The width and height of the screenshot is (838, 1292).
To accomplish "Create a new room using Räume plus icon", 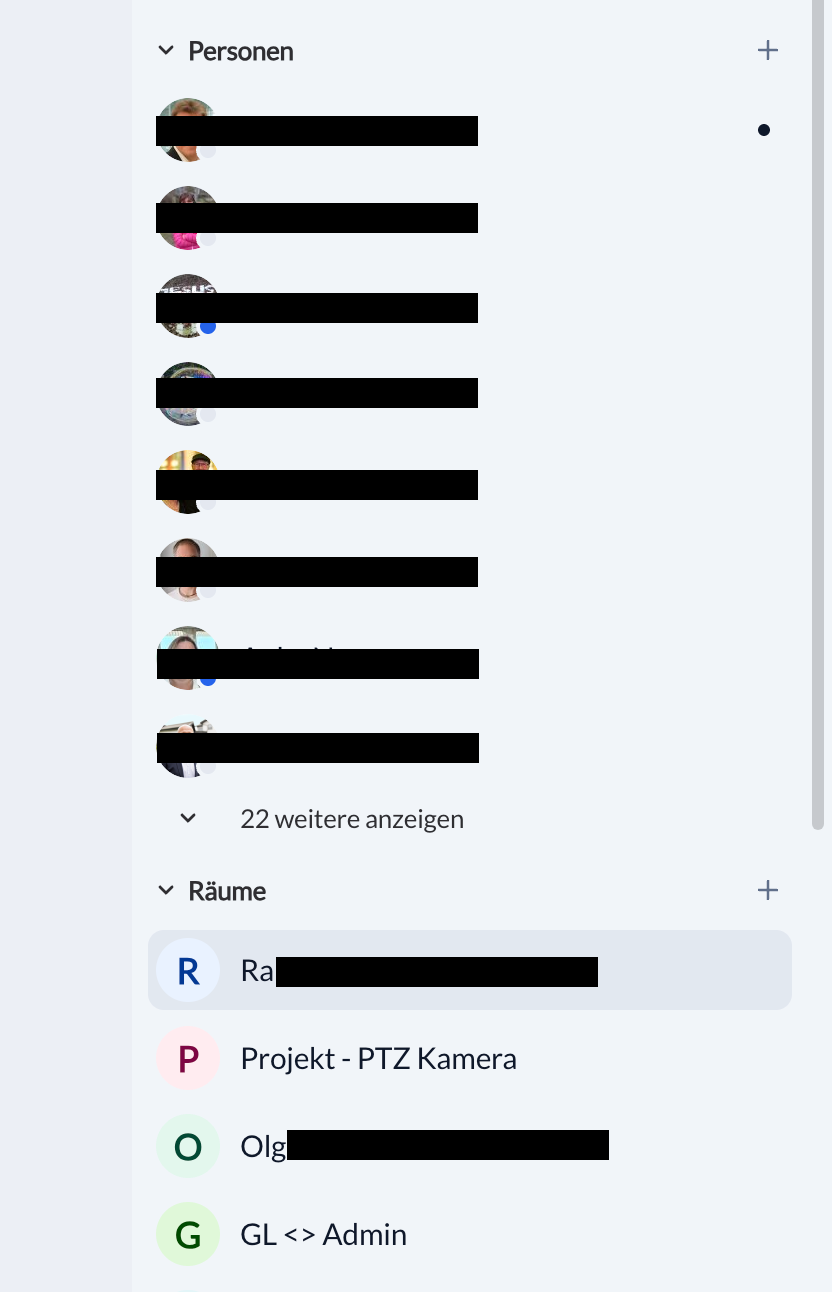I will 767,890.
